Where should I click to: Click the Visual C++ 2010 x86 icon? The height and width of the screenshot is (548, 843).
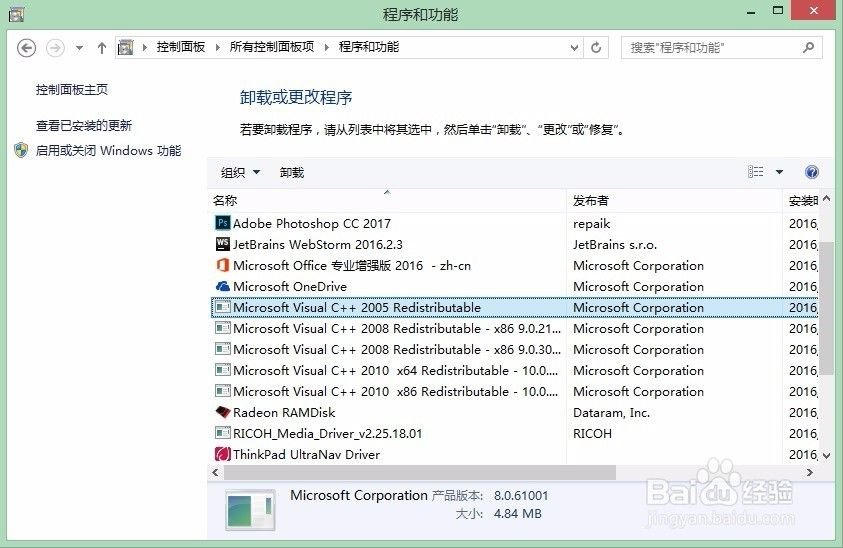pyautogui.click(x=223, y=391)
